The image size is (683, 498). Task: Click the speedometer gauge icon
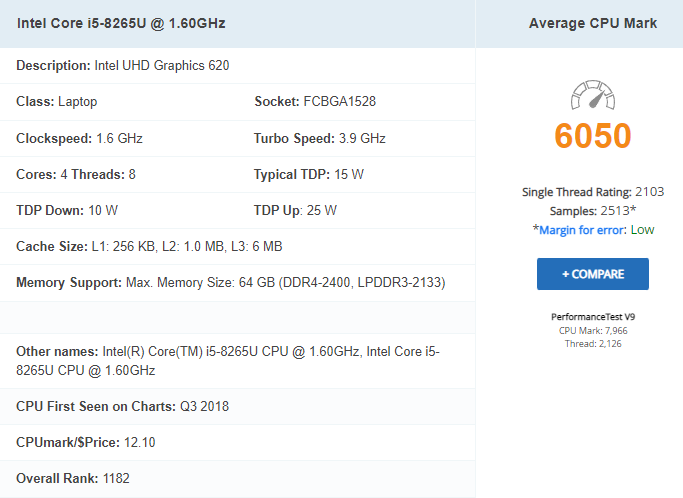point(593,95)
